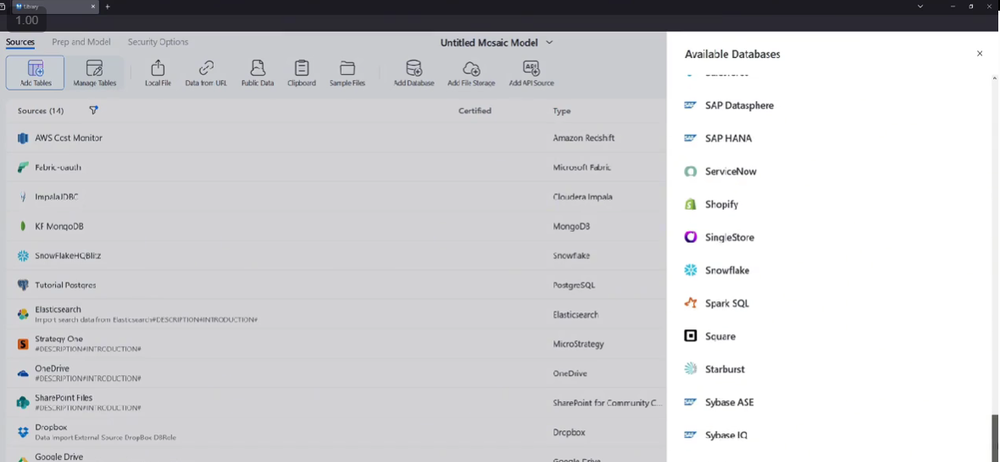The width and height of the screenshot is (1000, 462).
Task: Select the SingleStore database icon
Action: tap(690, 237)
